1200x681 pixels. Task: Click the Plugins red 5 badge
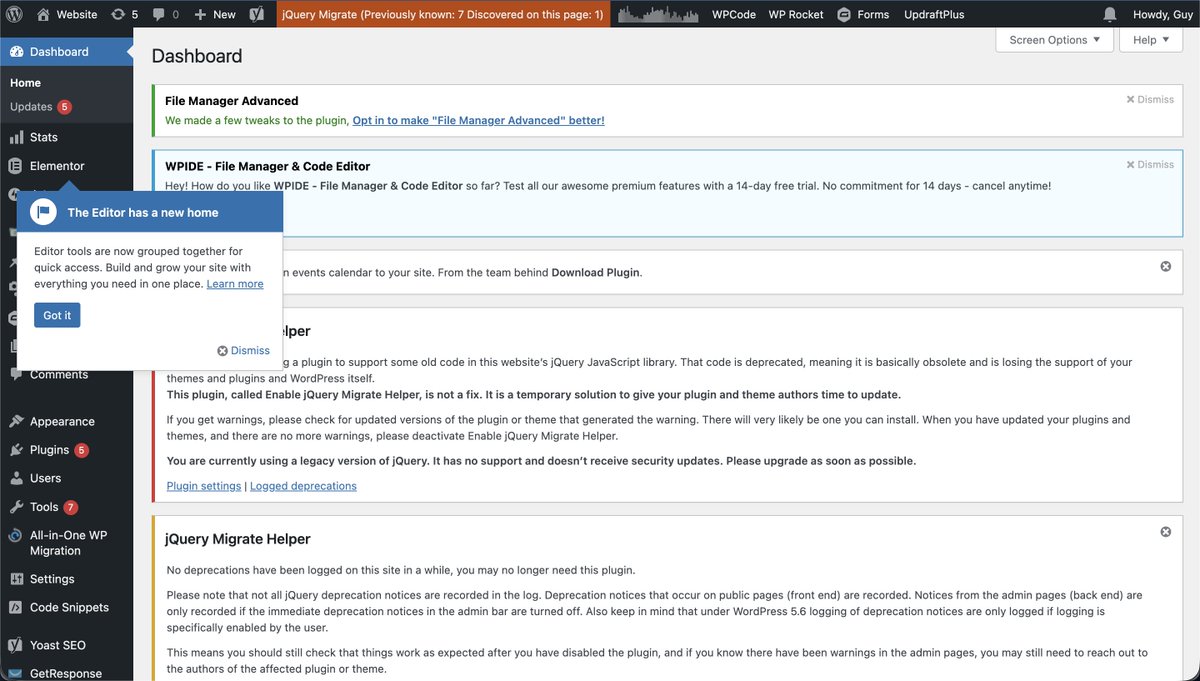(x=81, y=450)
